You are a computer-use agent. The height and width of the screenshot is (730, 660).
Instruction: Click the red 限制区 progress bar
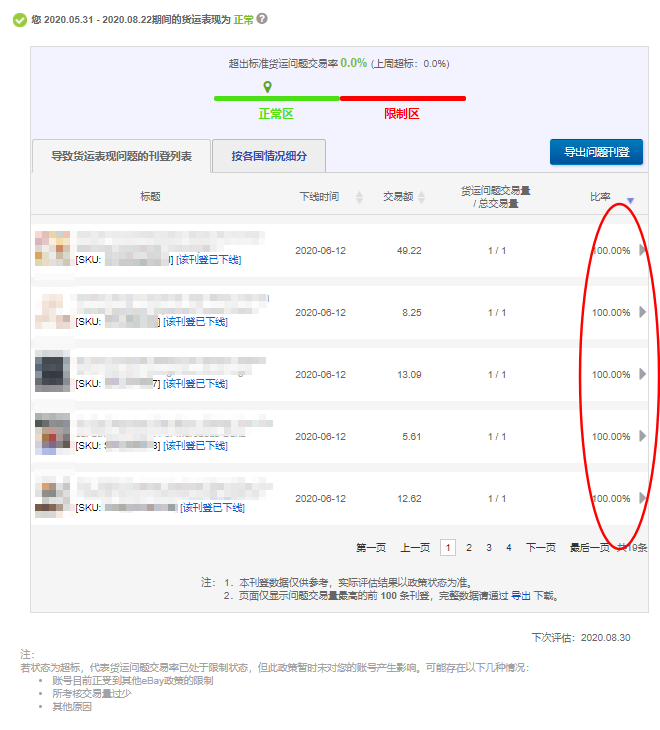[x=402, y=98]
